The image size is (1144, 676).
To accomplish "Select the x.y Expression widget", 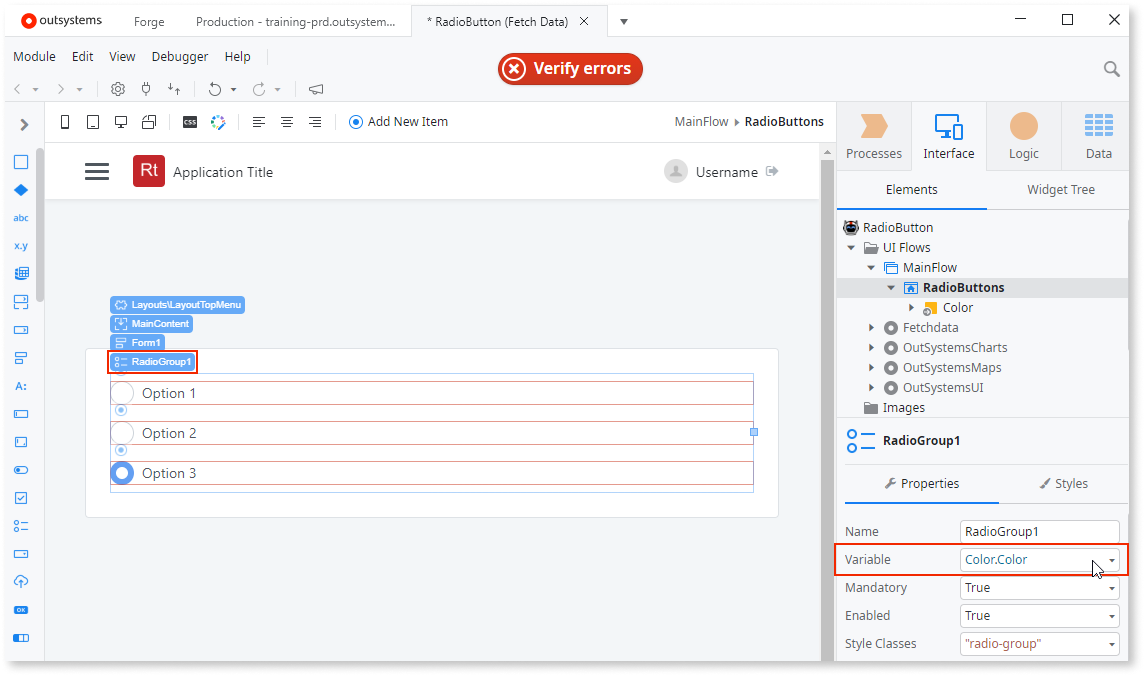I will click(x=21, y=246).
